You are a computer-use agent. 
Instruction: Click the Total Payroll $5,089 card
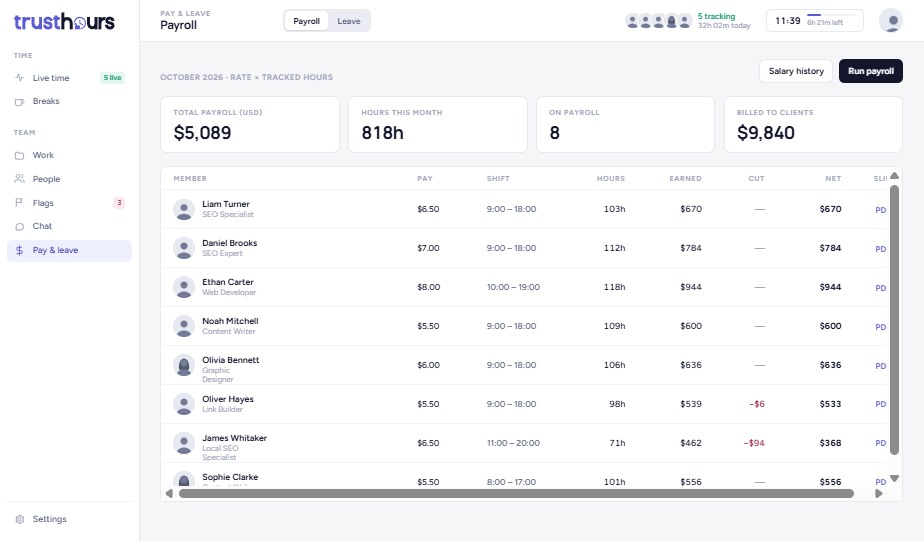coord(250,125)
